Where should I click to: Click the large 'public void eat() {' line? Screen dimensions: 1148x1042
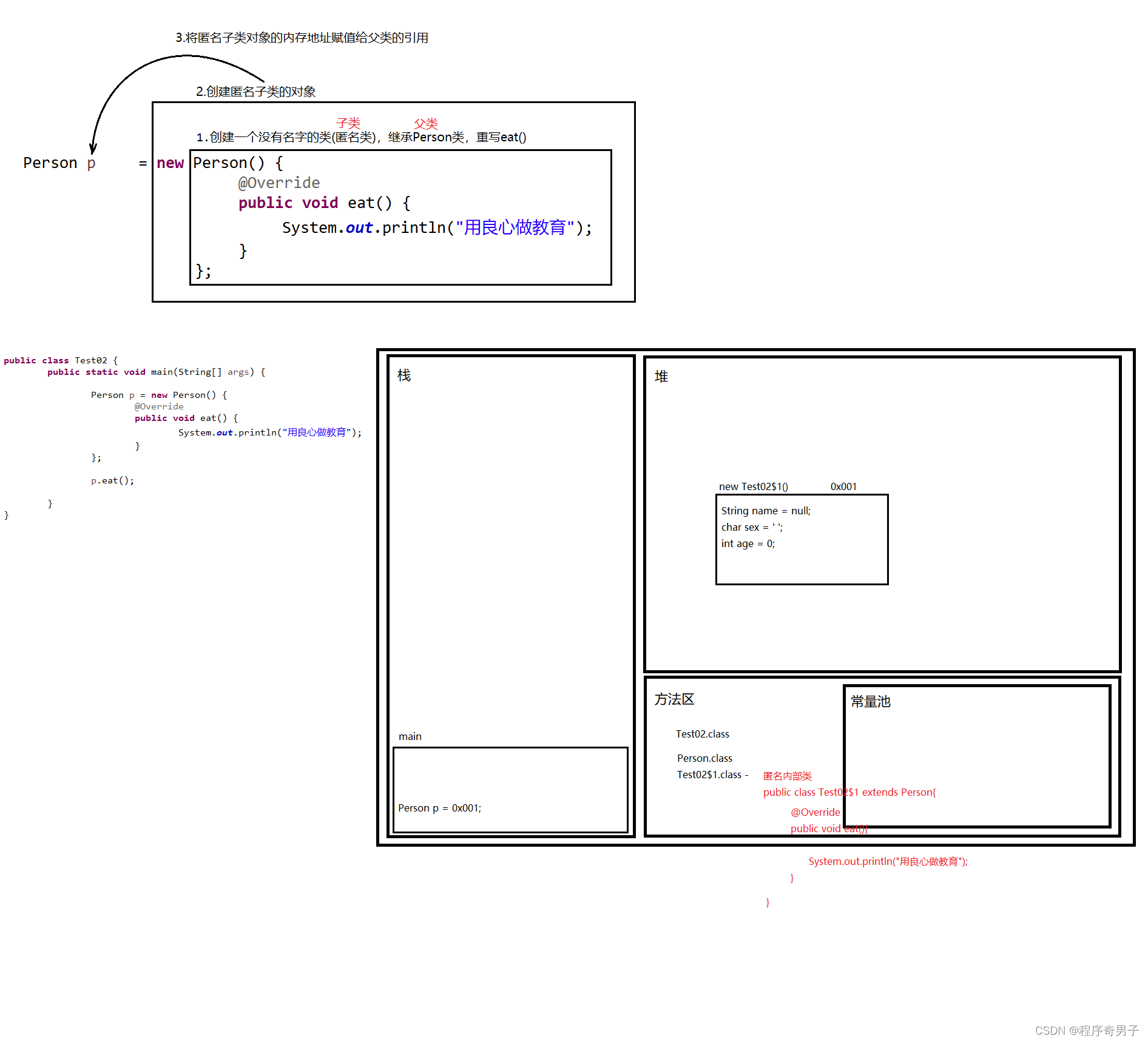coord(325,203)
